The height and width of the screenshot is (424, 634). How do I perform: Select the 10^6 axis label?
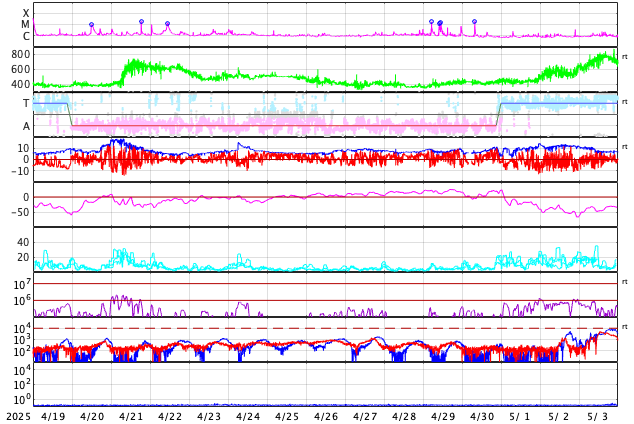point(22,301)
